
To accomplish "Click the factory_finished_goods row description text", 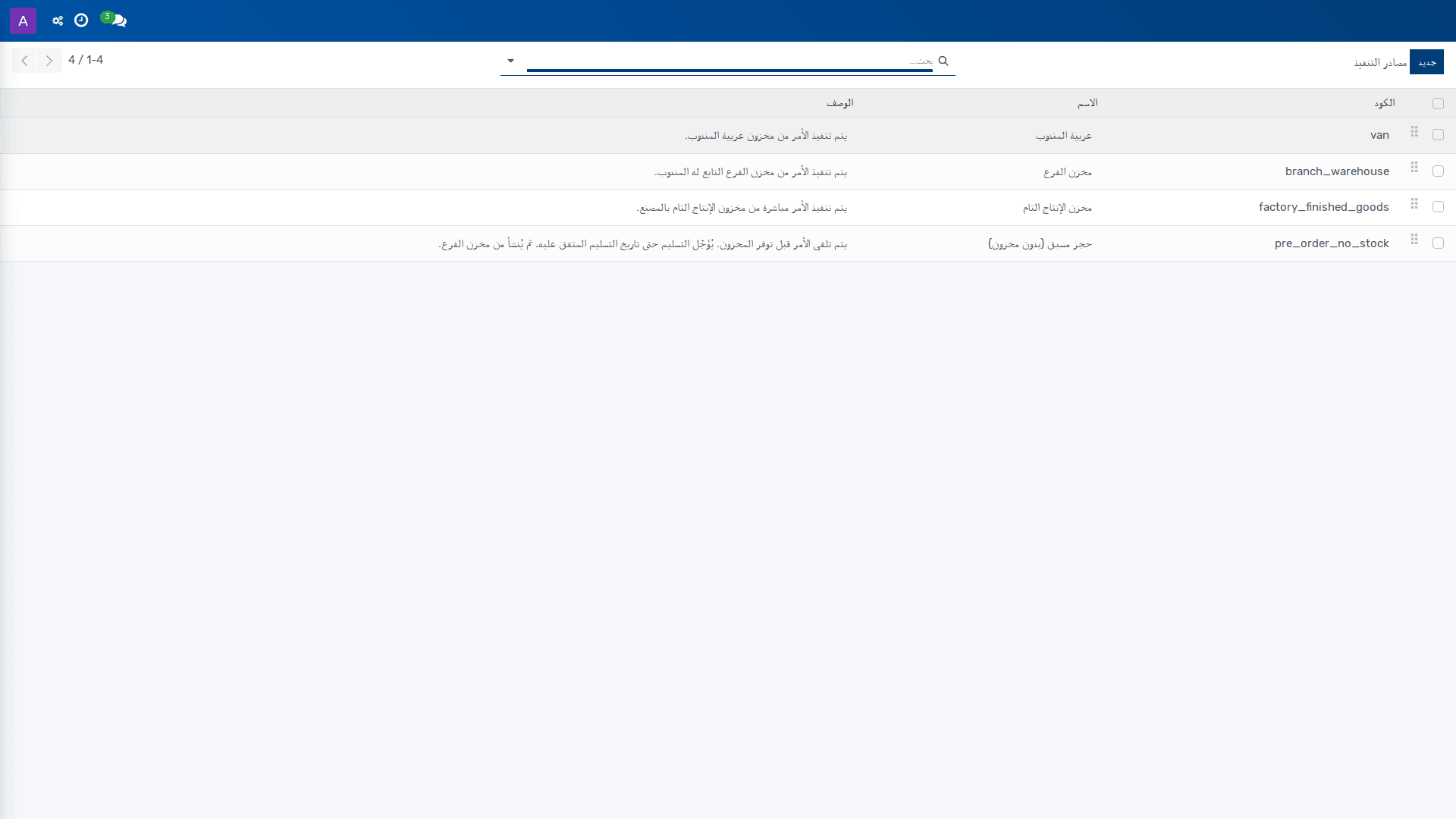I will click(x=742, y=208).
